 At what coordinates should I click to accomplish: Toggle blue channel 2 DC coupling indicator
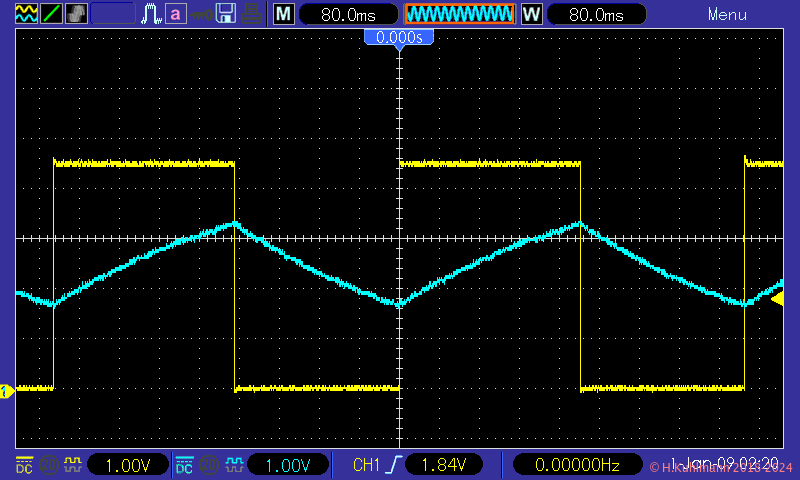(184, 465)
